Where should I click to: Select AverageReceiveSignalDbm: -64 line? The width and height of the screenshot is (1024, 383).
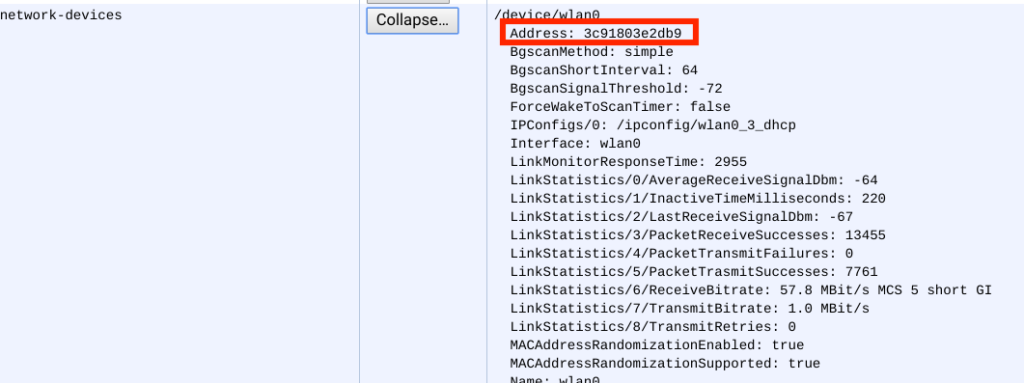(694, 180)
